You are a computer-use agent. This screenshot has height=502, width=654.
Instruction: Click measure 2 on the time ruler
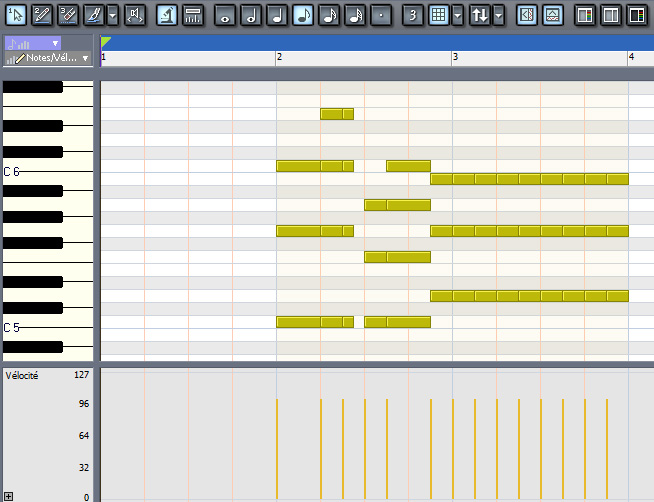279,57
